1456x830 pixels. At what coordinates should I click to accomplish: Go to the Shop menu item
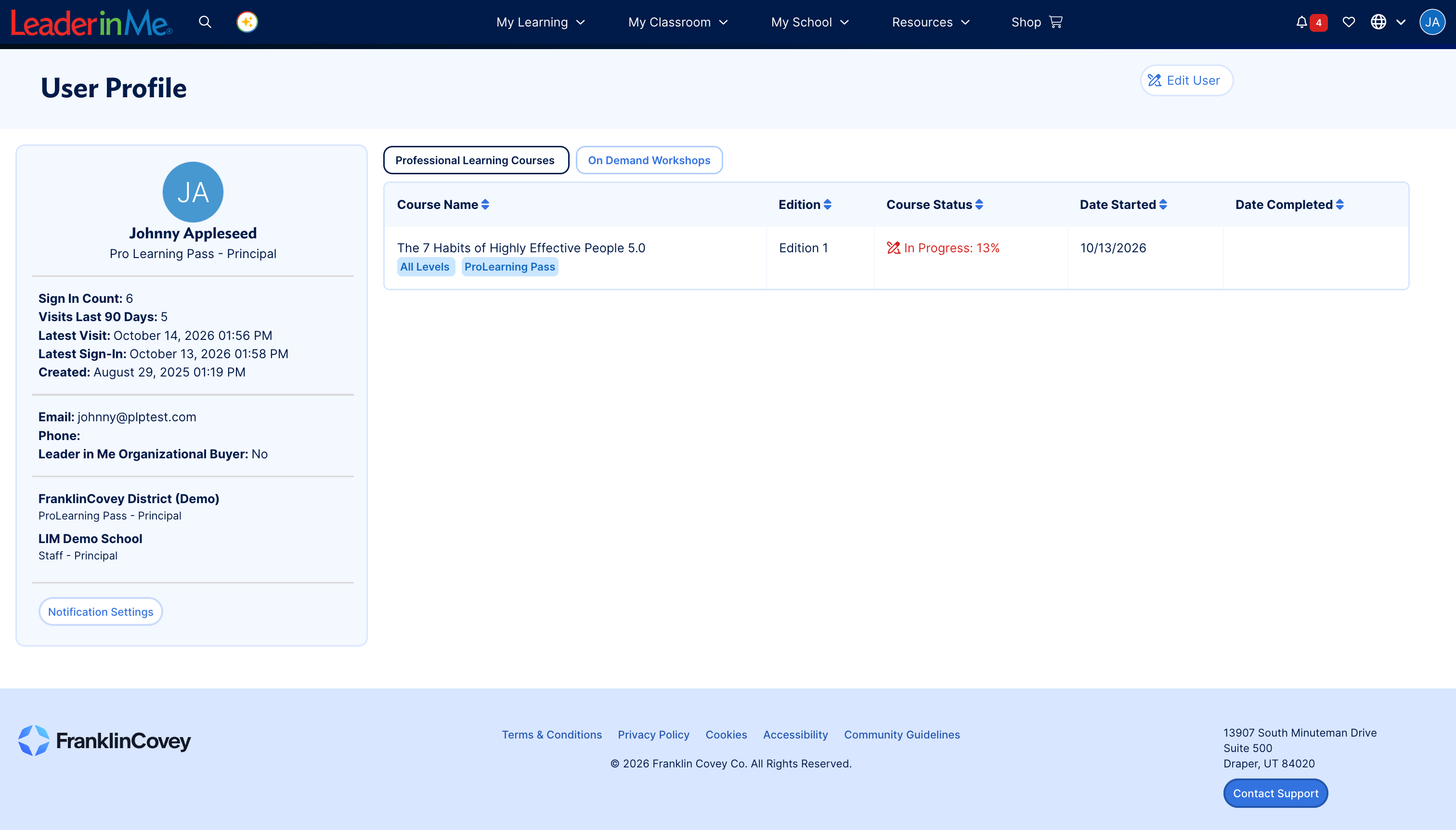coord(1037,22)
